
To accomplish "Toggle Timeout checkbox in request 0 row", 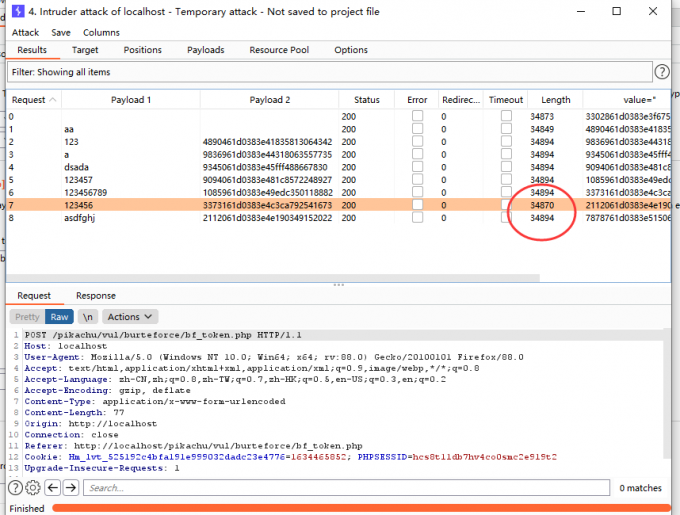I will 506,116.
